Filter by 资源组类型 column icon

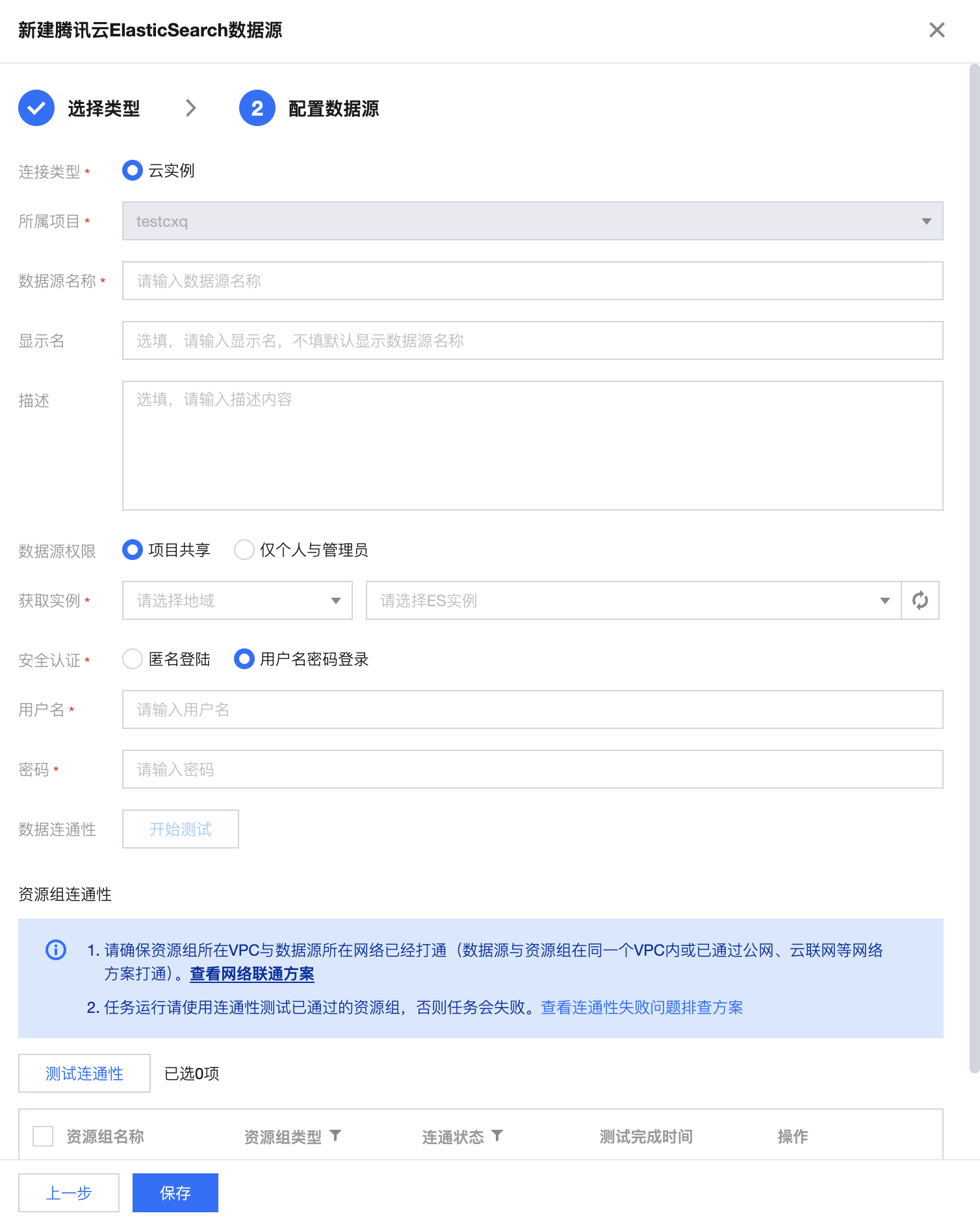point(335,1135)
